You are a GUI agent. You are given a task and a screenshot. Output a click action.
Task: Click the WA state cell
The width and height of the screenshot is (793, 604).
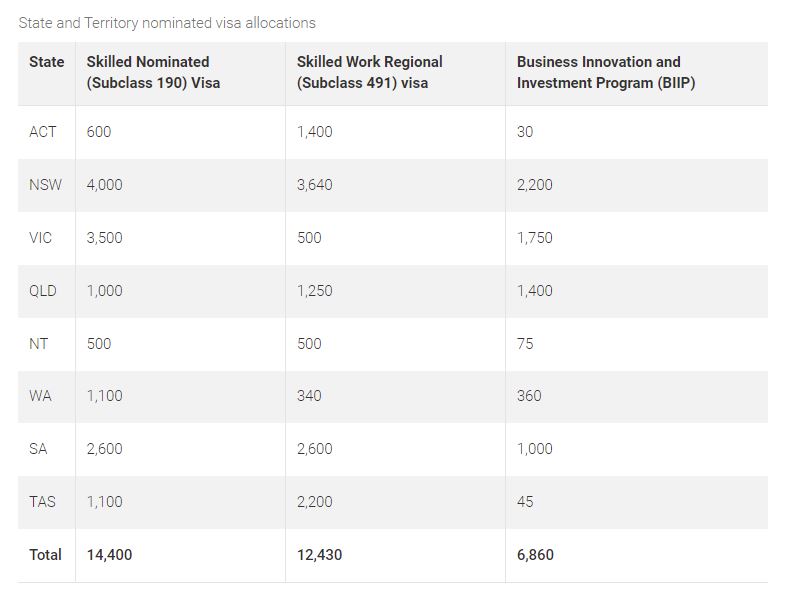pos(40,396)
